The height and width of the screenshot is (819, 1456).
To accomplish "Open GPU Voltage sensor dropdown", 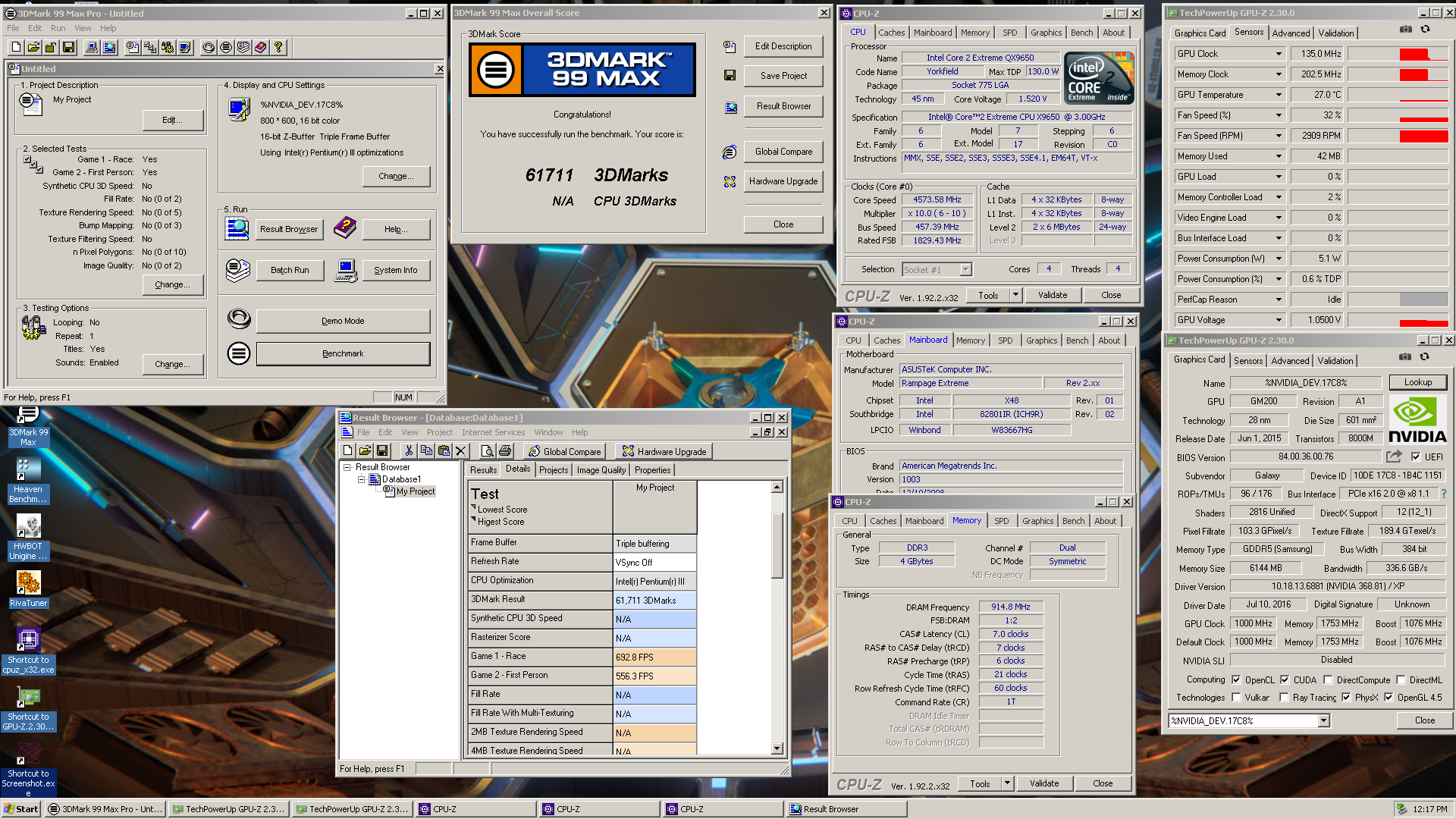I will (x=1279, y=320).
